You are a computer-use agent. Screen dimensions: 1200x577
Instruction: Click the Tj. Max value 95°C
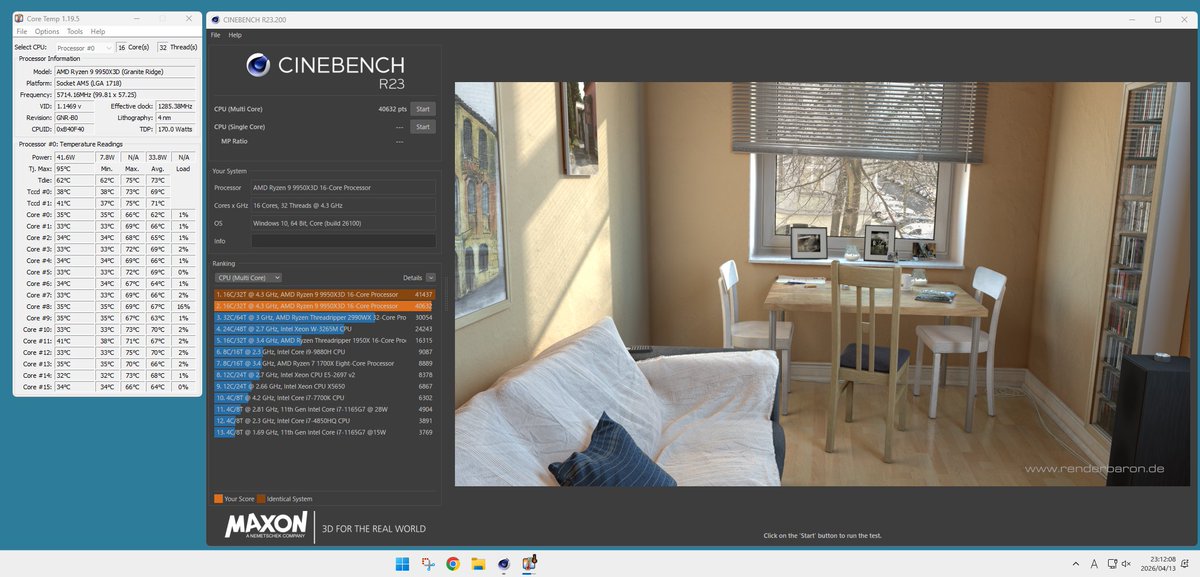[75, 168]
